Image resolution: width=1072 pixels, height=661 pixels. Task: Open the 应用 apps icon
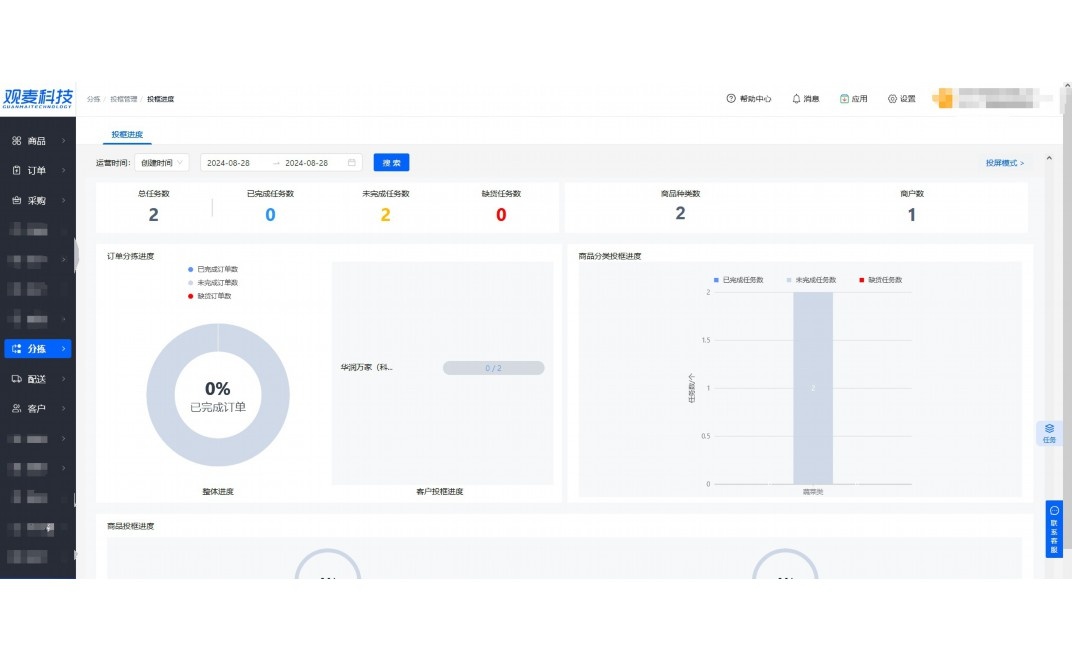coord(844,99)
